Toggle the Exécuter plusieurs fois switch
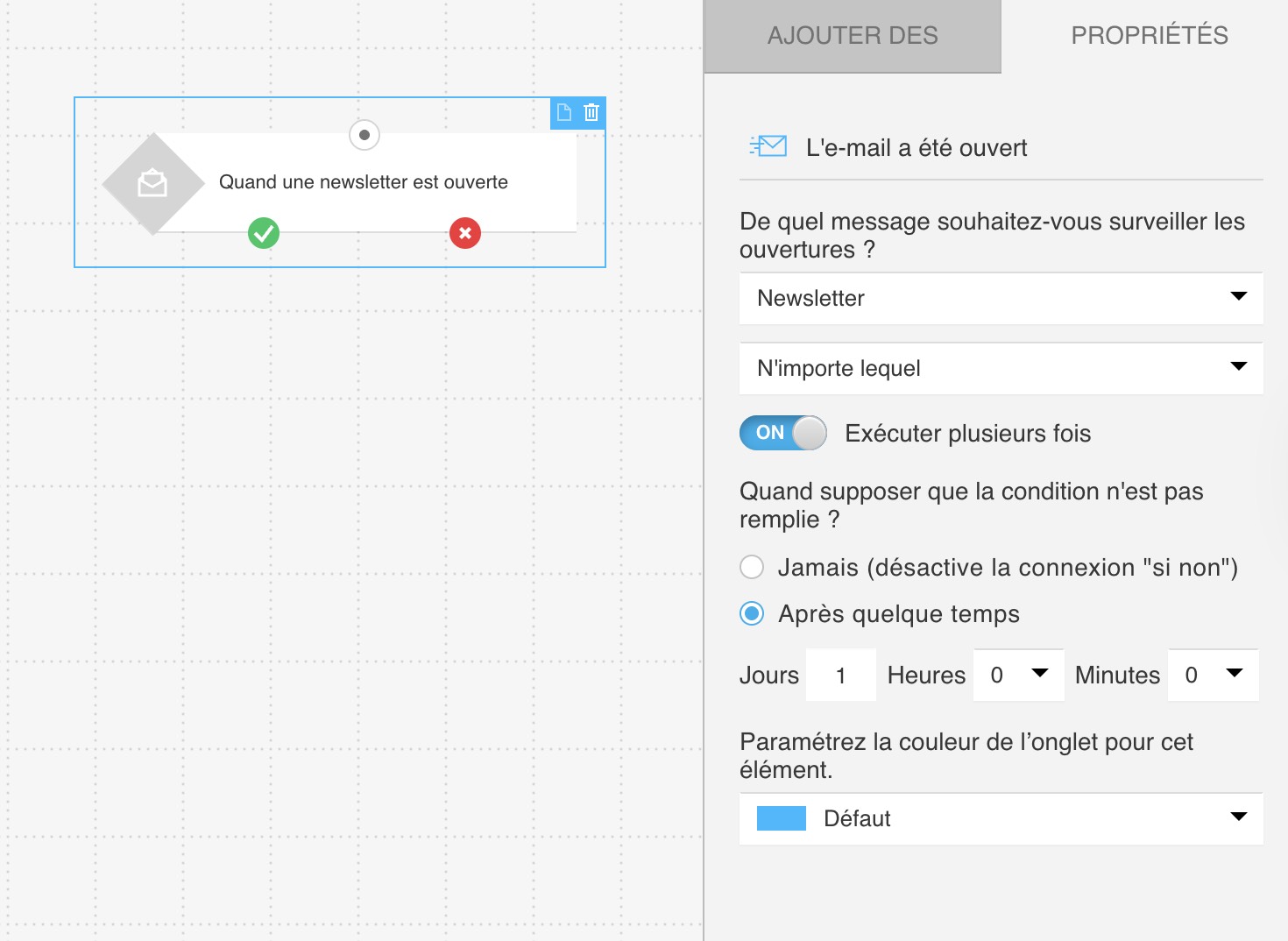Image resolution: width=1288 pixels, height=941 pixels. pos(783,433)
